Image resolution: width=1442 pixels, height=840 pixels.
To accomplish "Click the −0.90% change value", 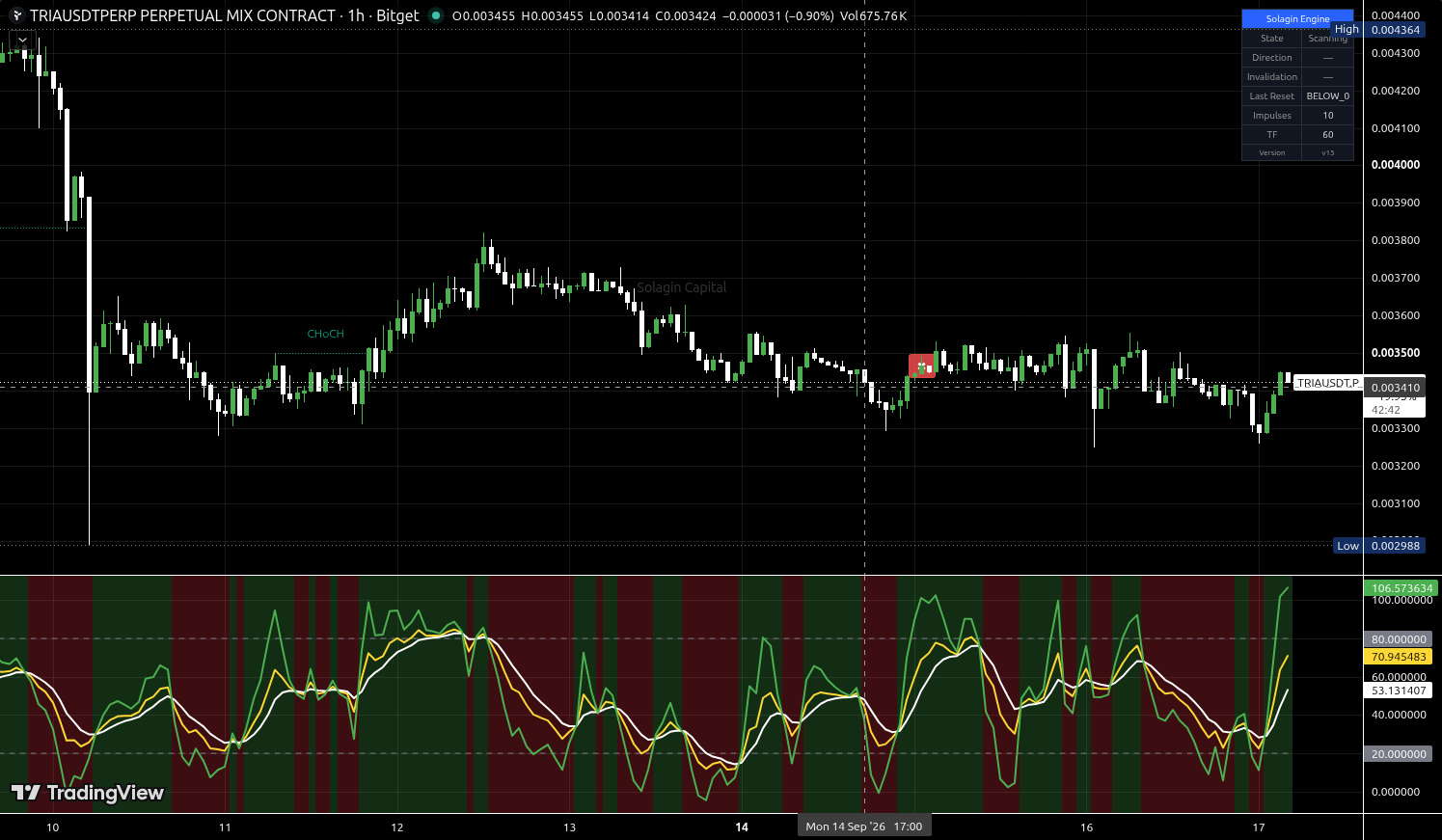I will (x=810, y=15).
